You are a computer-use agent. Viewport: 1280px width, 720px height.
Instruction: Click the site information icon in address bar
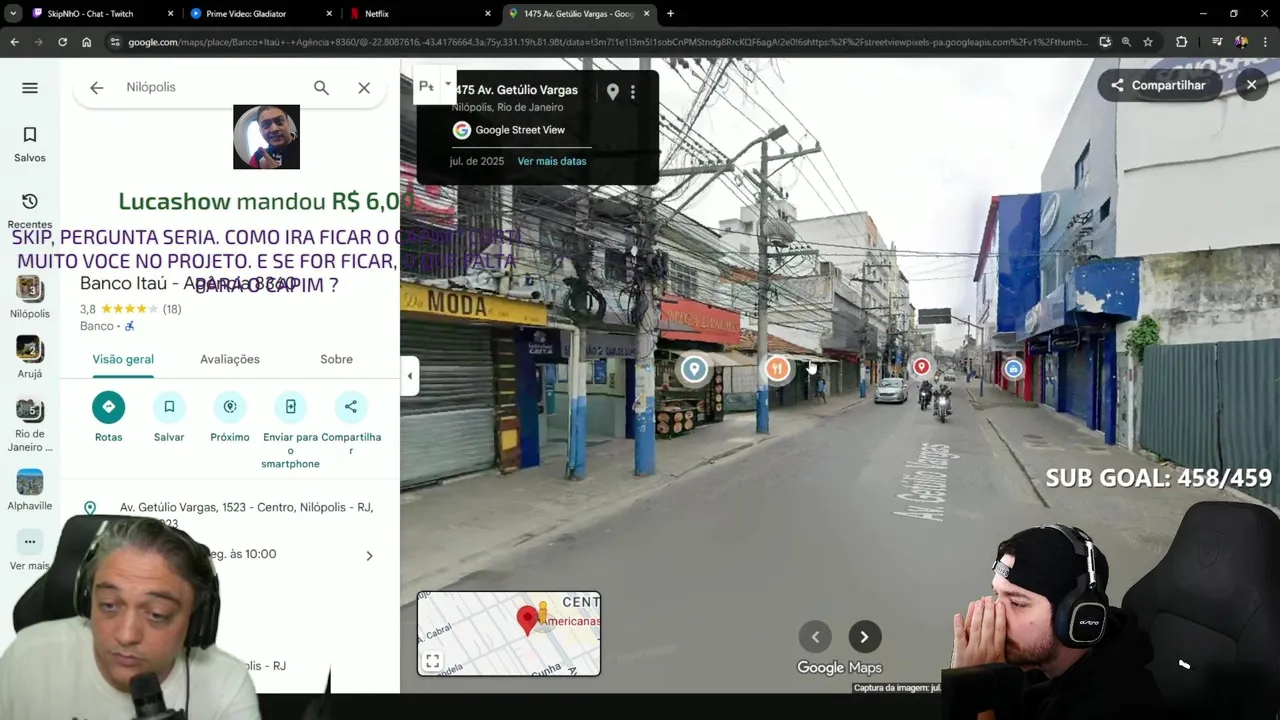point(115,42)
